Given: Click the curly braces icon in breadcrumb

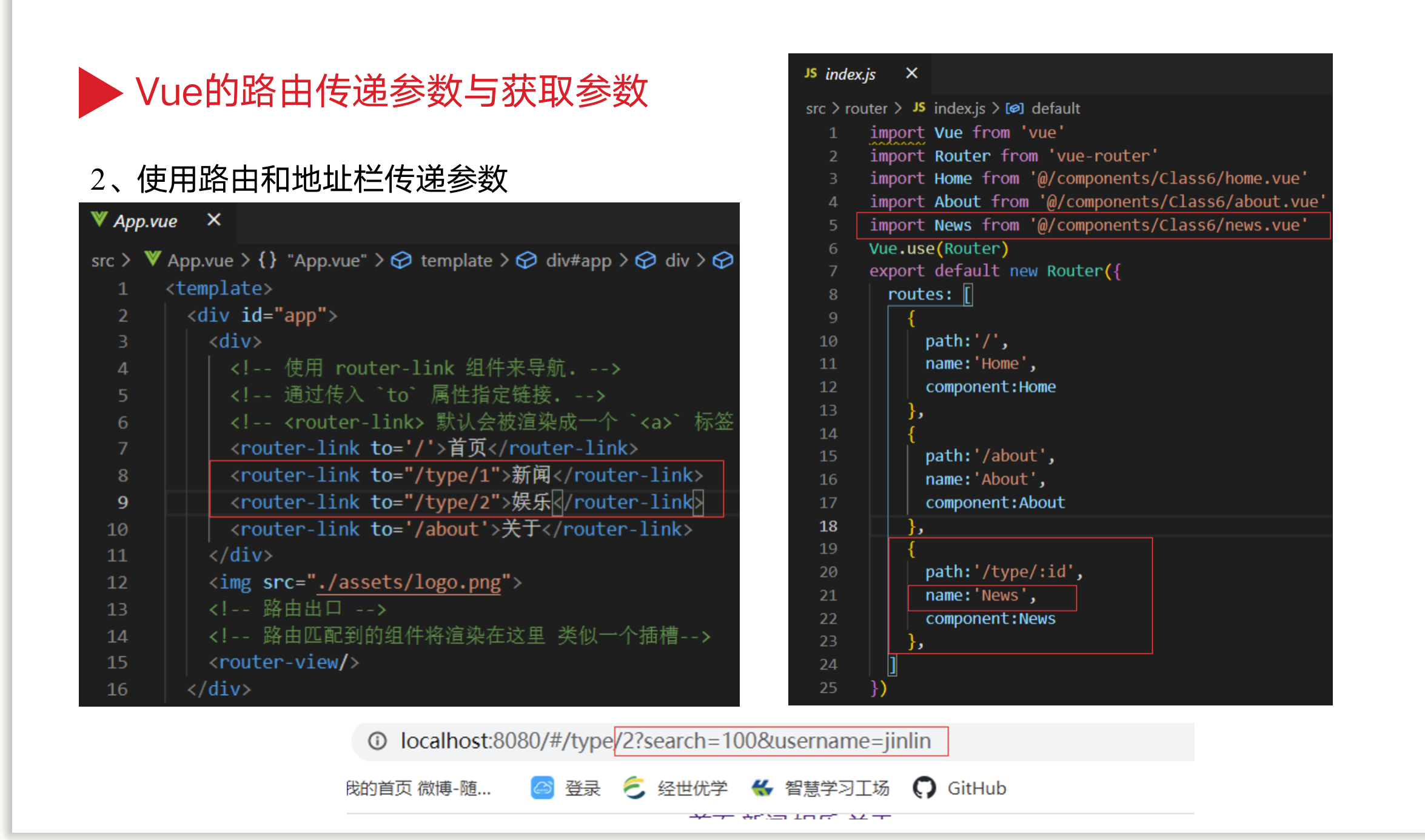Looking at the screenshot, I should click(x=267, y=260).
